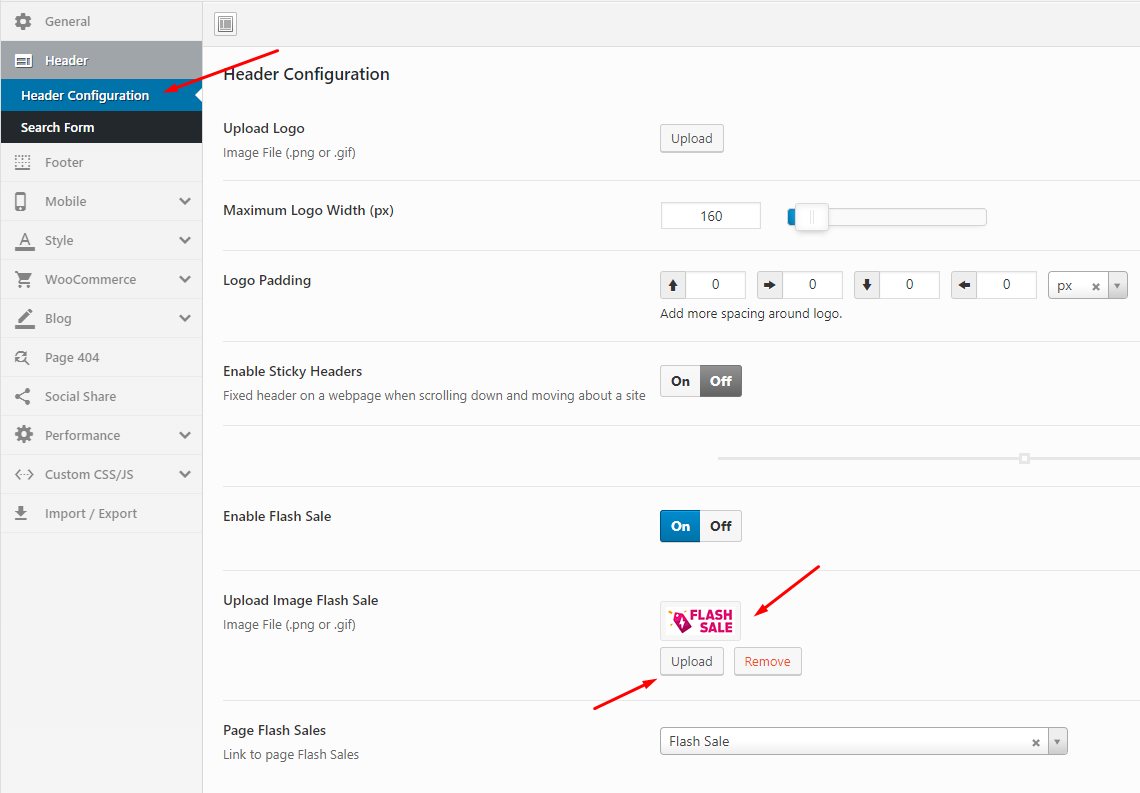This screenshot has width=1140, height=793.
Task: Click the logo padding top arrow icon
Action: 673,285
